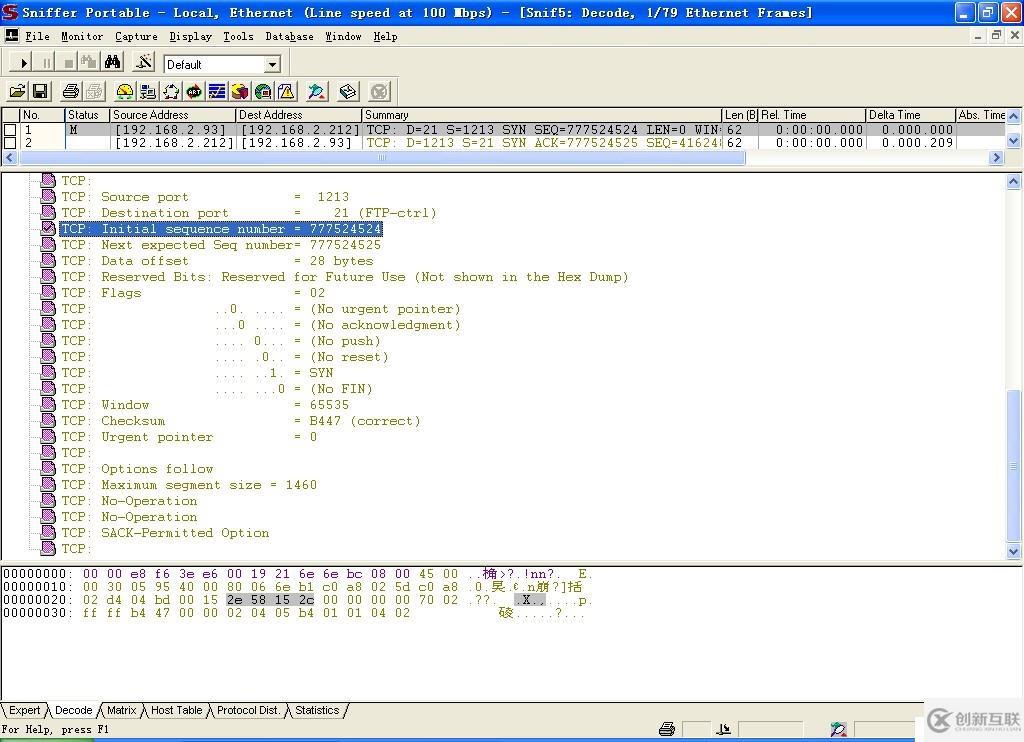Print using the printer toolbar icon
1024x742 pixels.
(x=71, y=91)
